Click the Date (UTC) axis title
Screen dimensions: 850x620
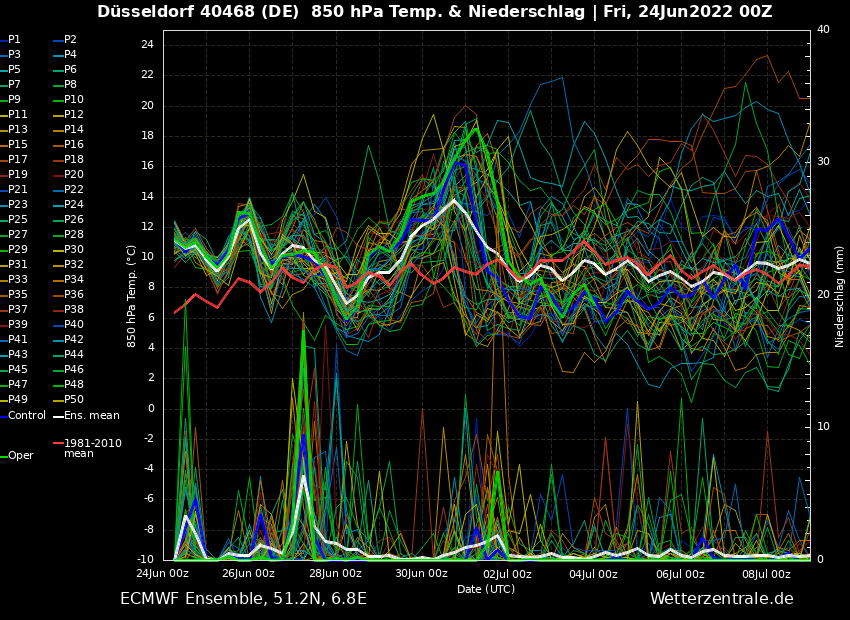pos(486,589)
